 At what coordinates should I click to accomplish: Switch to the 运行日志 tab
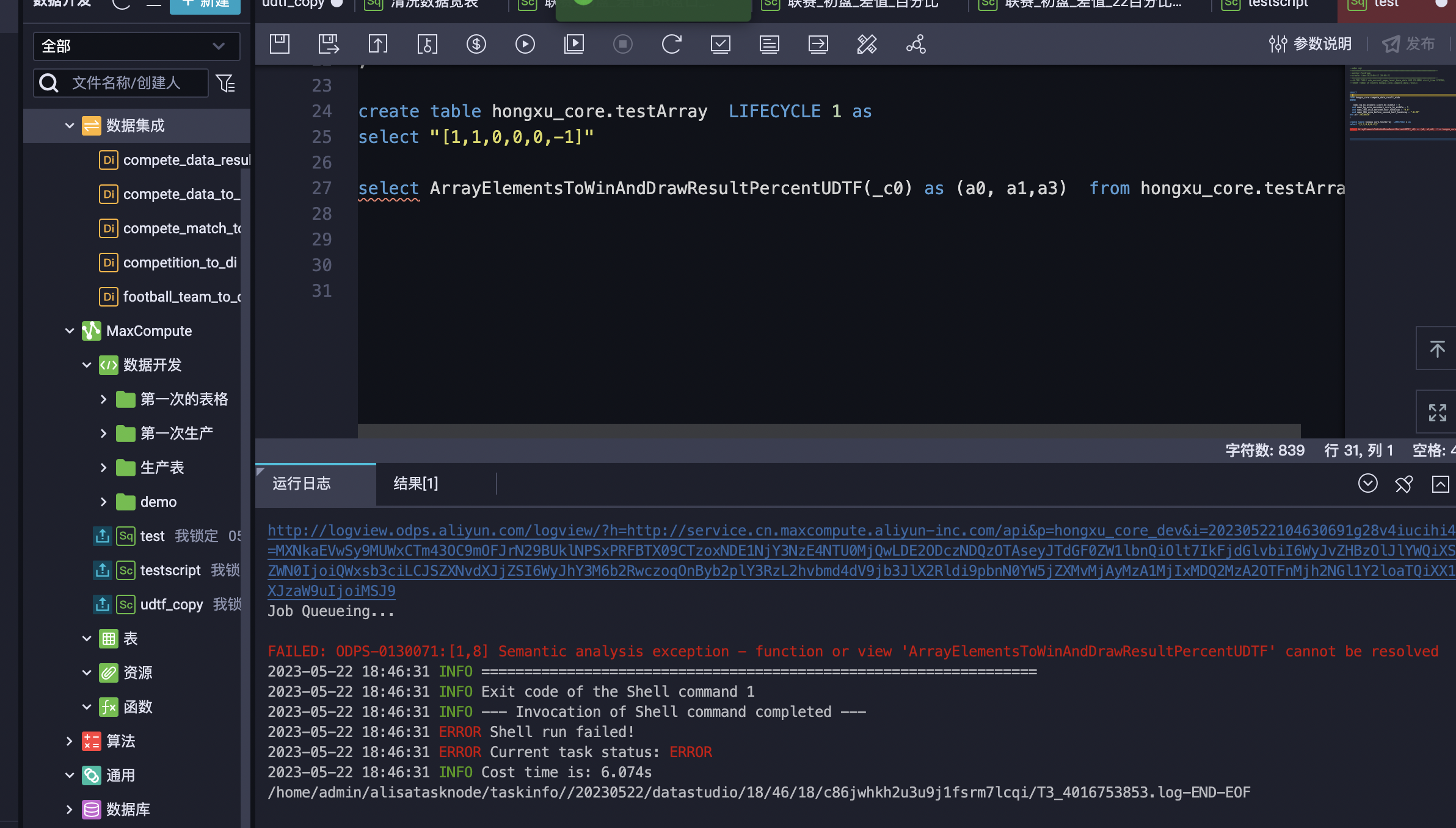(315, 484)
